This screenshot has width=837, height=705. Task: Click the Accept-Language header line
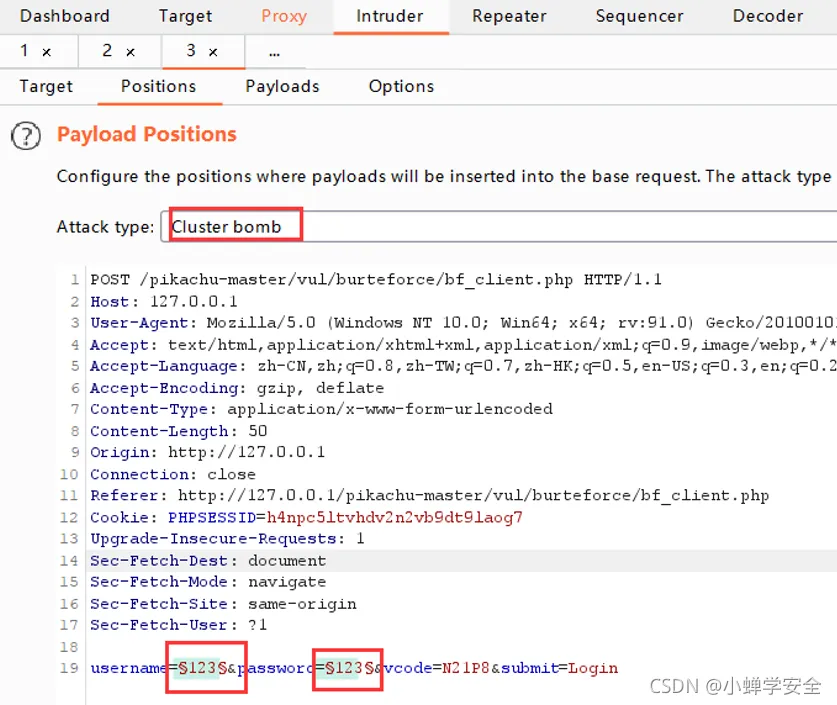point(463,366)
